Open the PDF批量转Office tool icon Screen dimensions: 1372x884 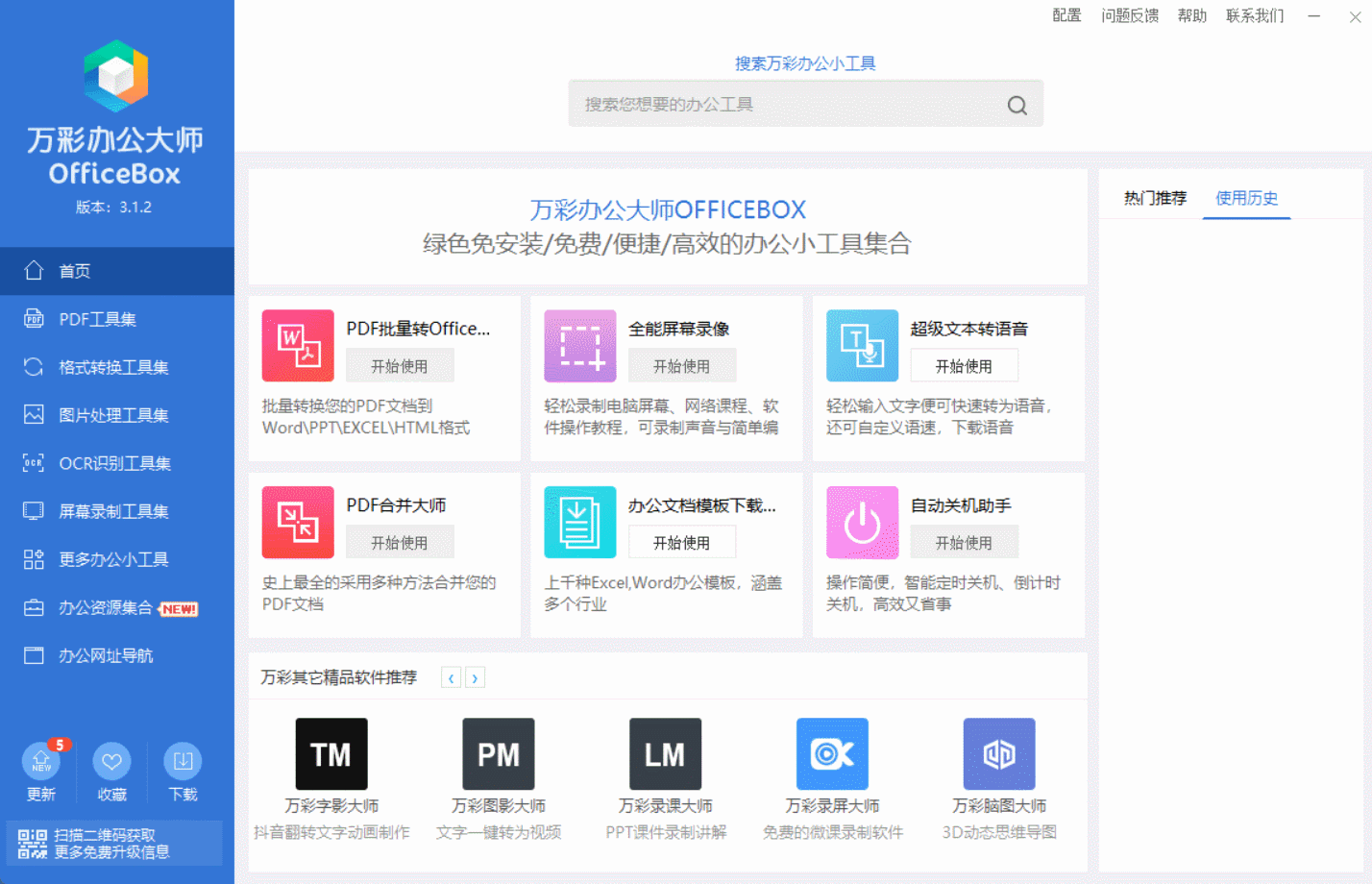298,346
